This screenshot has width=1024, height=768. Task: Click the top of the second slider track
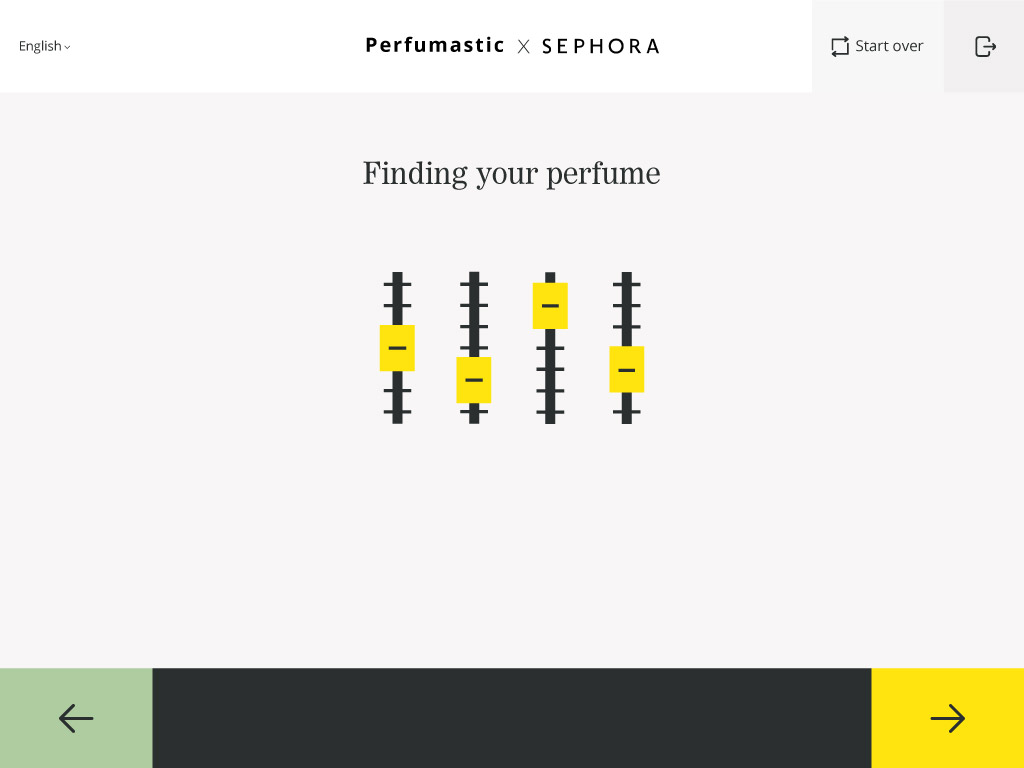point(474,277)
